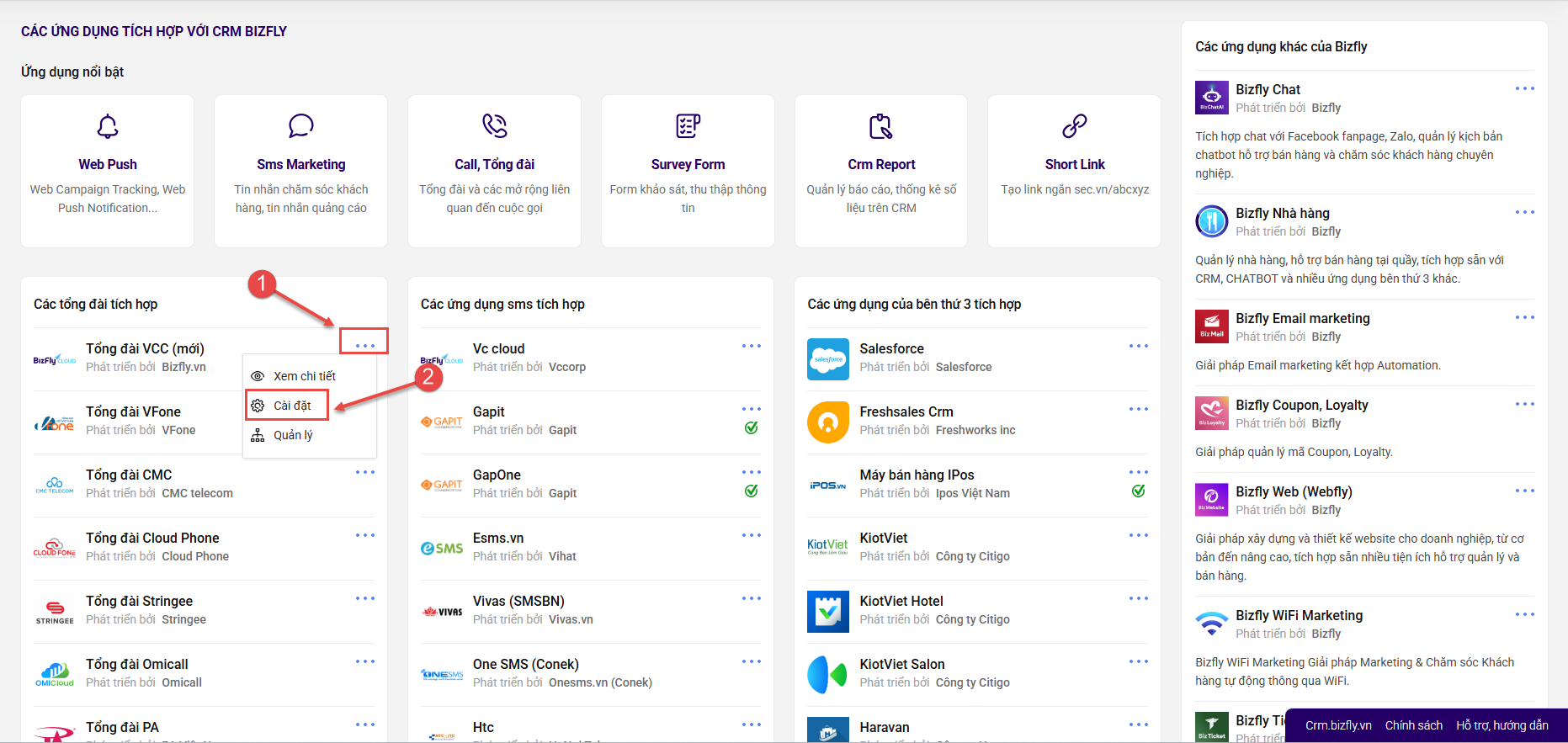Click the Short Link chain icon
Viewport: 1568px width, 743px height.
(1075, 126)
